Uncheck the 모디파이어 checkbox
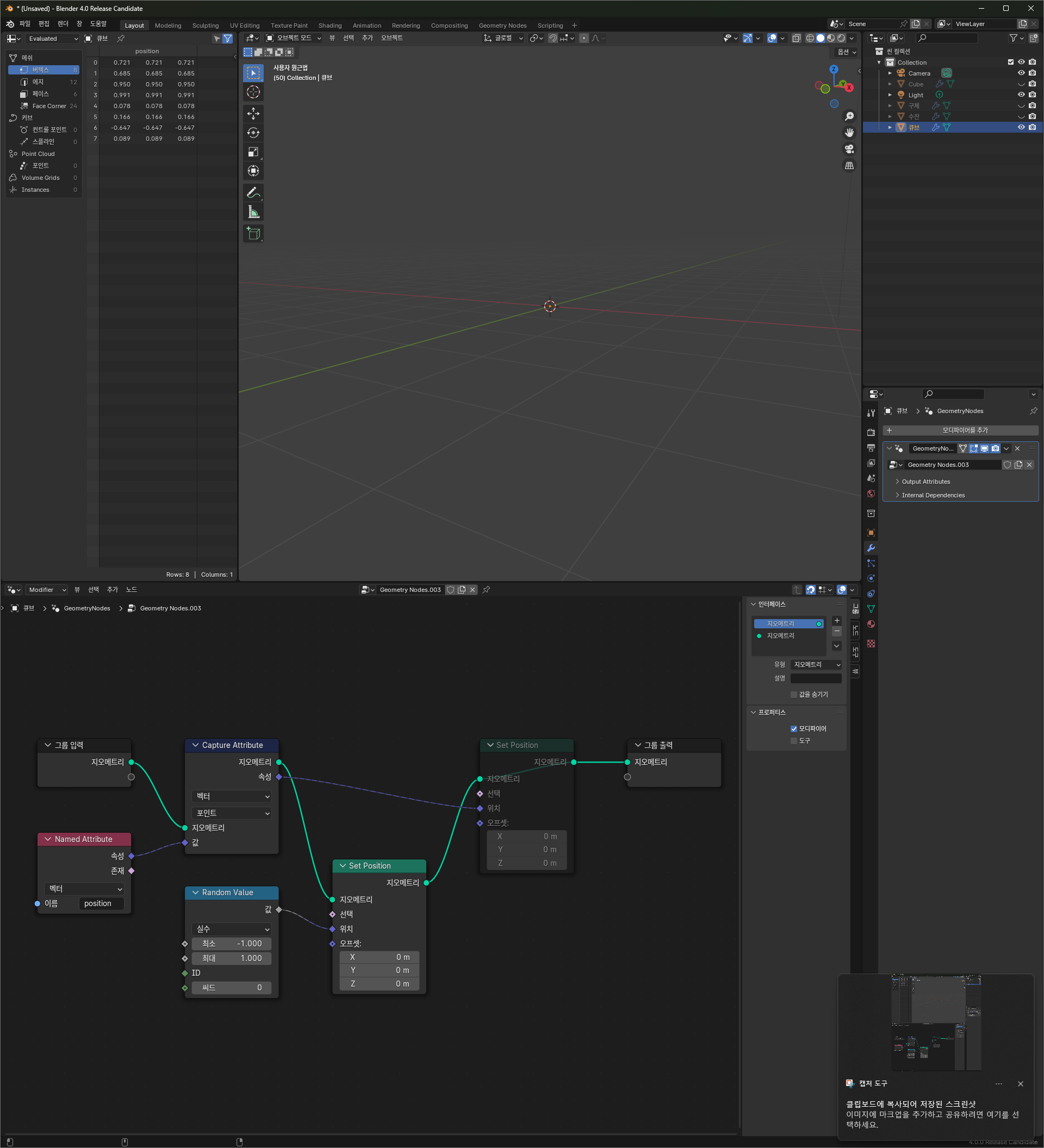Viewport: 1044px width, 1148px height. (x=793, y=728)
